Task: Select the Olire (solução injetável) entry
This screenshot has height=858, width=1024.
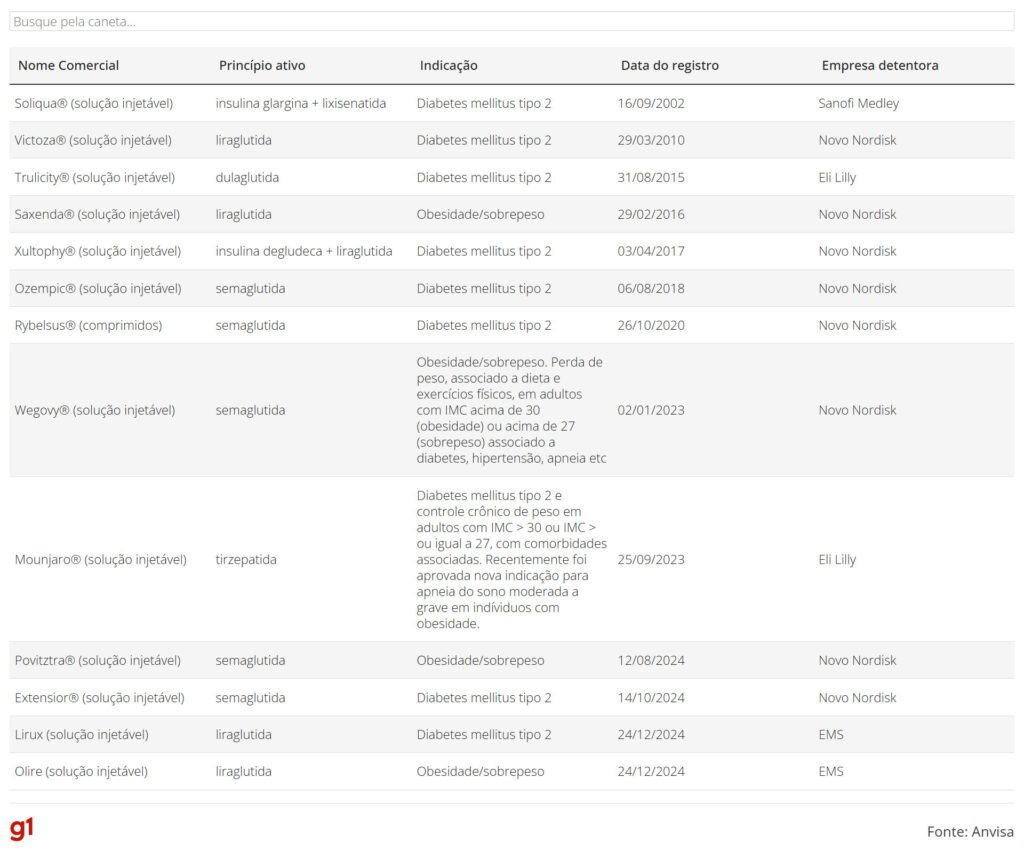Action: pyautogui.click(x=81, y=771)
